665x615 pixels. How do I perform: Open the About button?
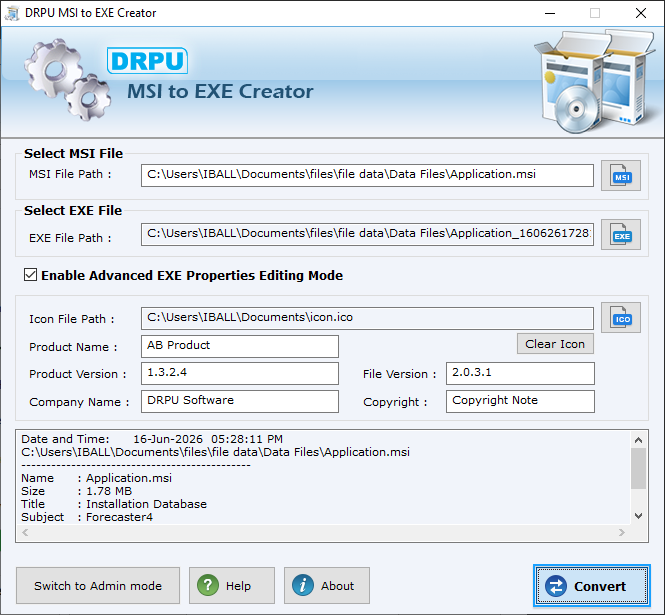[327, 585]
